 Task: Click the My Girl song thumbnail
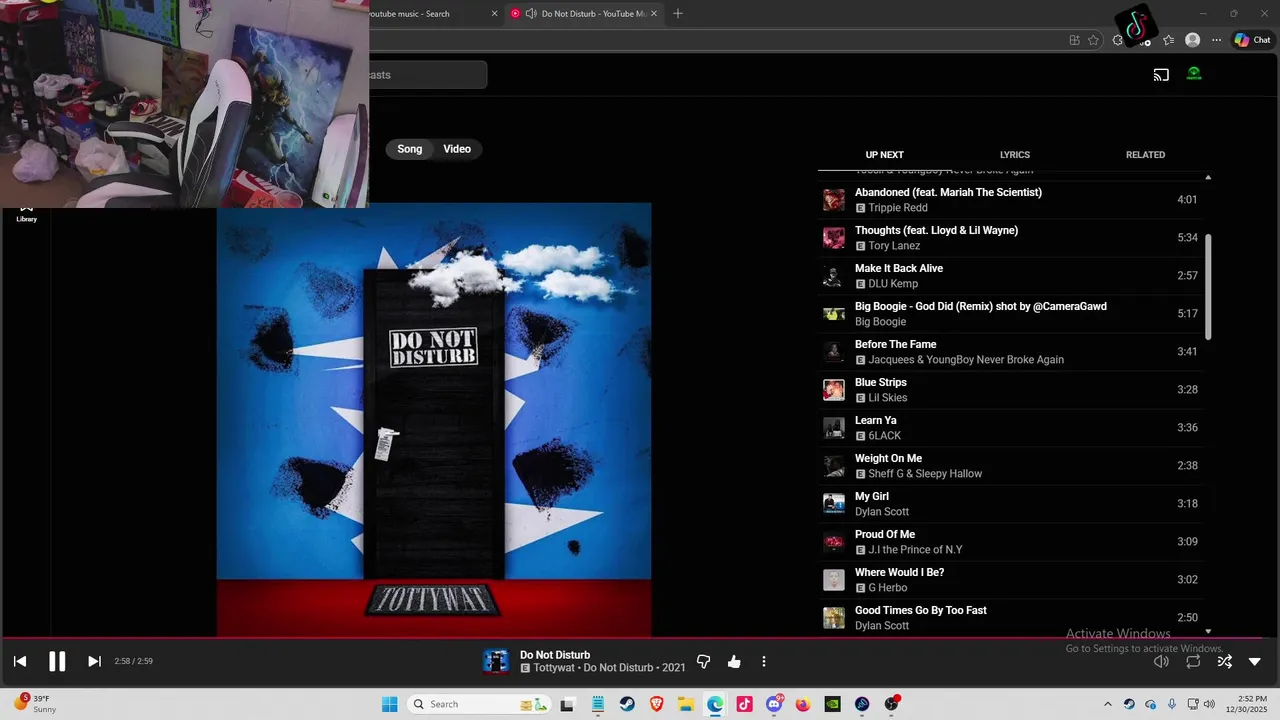834,504
